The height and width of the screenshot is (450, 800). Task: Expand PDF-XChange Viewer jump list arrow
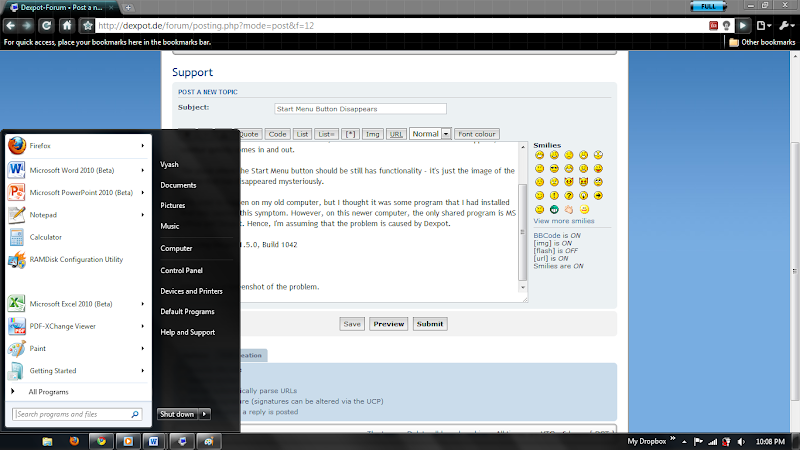click(143, 326)
